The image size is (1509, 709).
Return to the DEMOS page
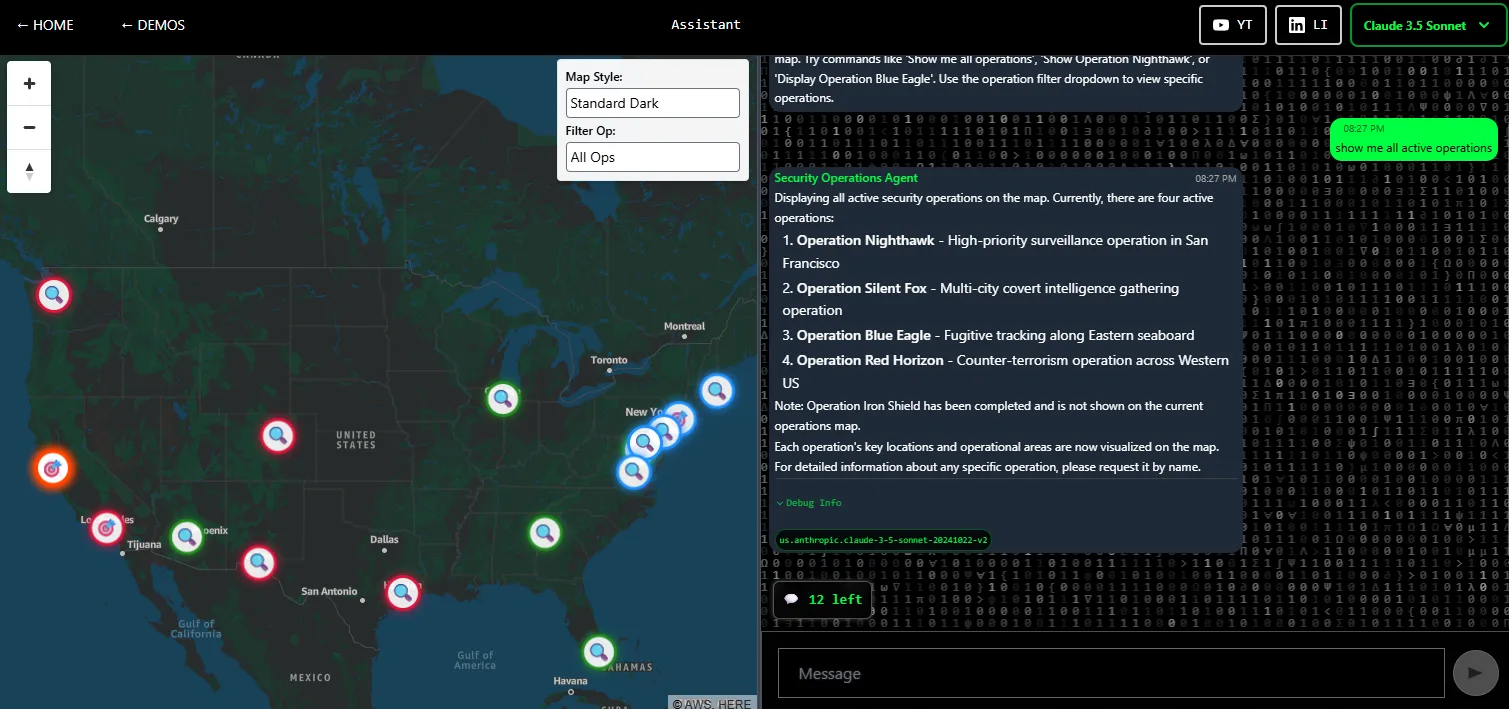(x=152, y=25)
